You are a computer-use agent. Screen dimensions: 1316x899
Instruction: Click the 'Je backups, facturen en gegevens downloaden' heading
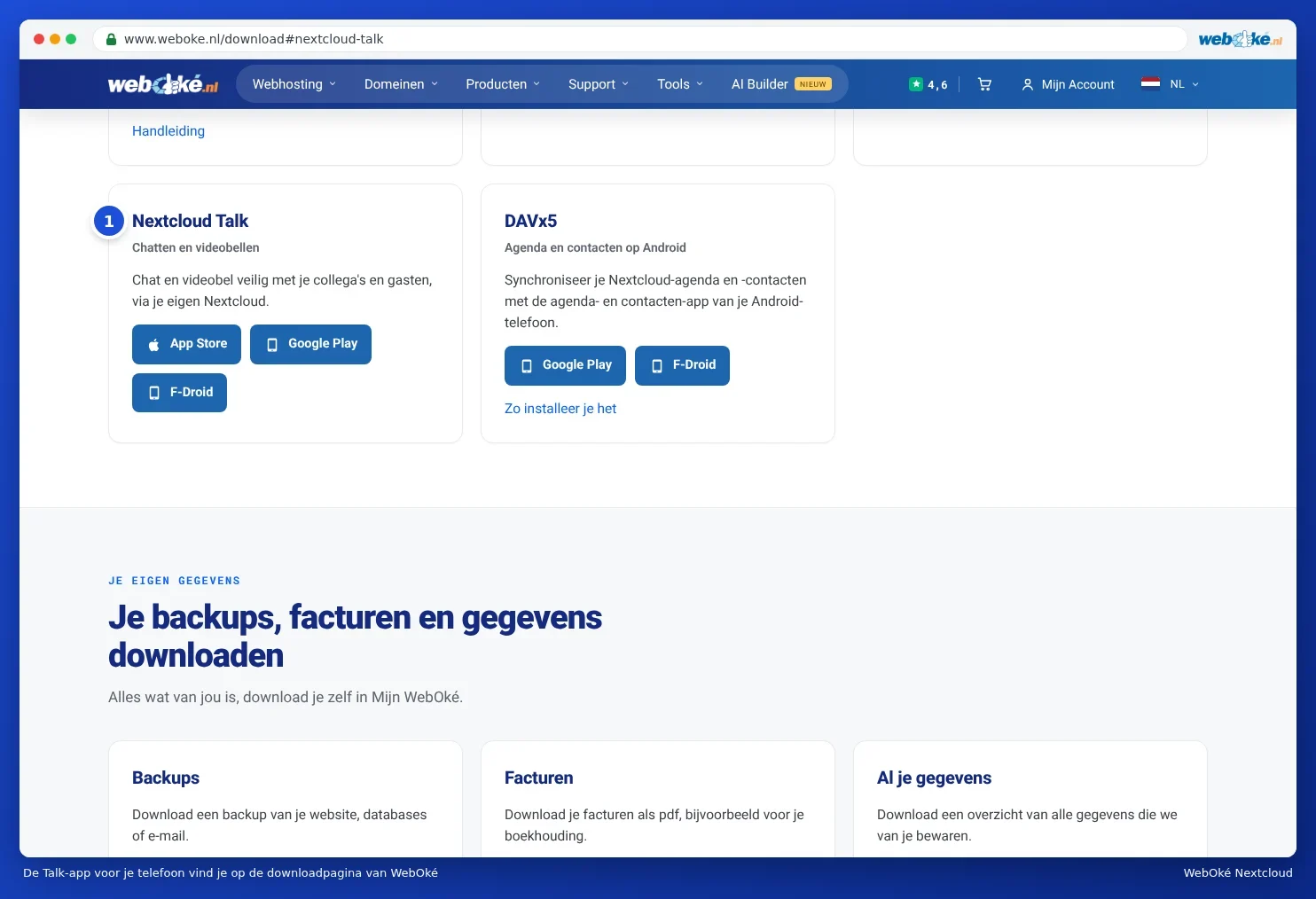355,636
